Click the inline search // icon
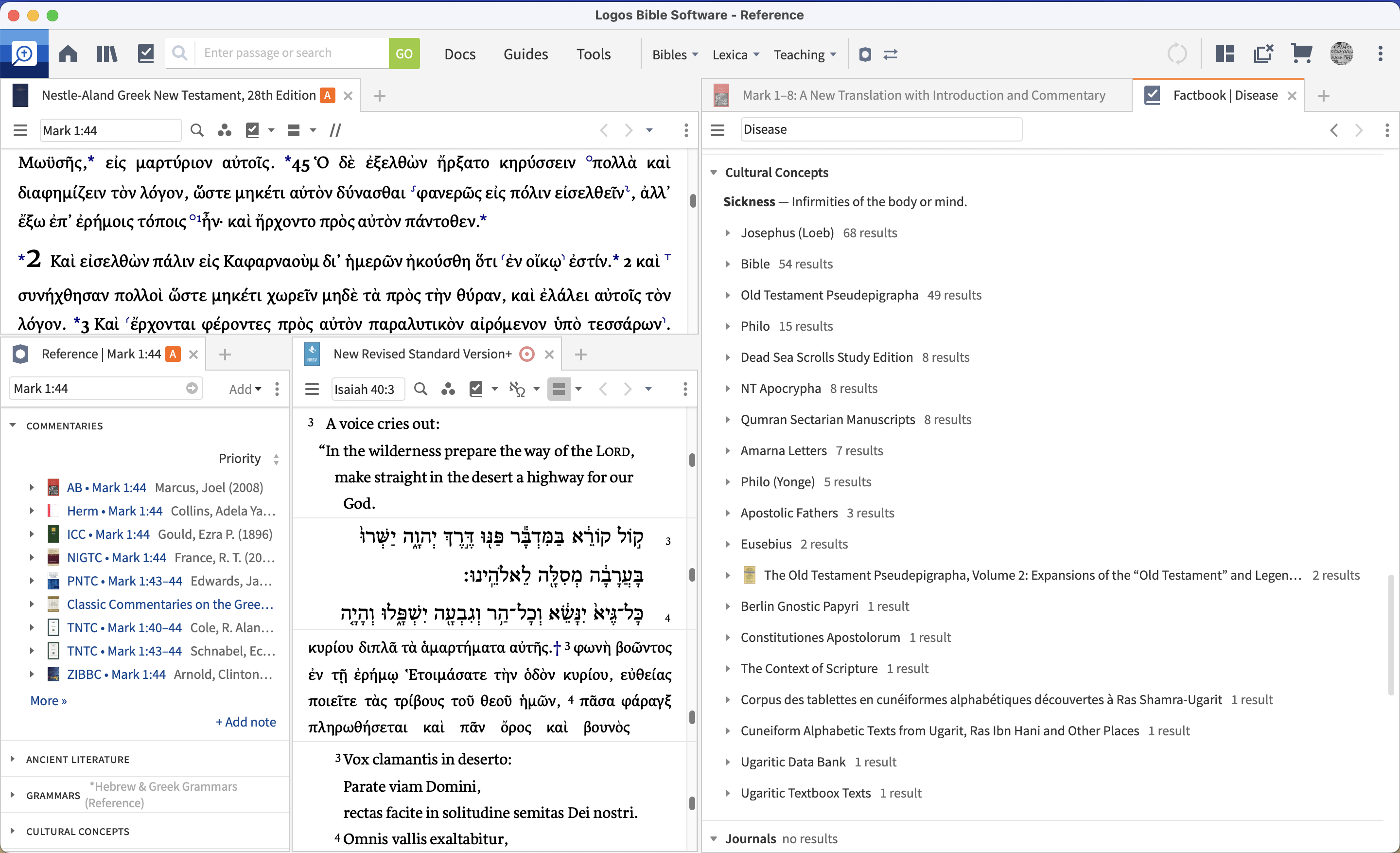Image resolution: width=1400 pixels, height=853 pixels. [335, 130]
